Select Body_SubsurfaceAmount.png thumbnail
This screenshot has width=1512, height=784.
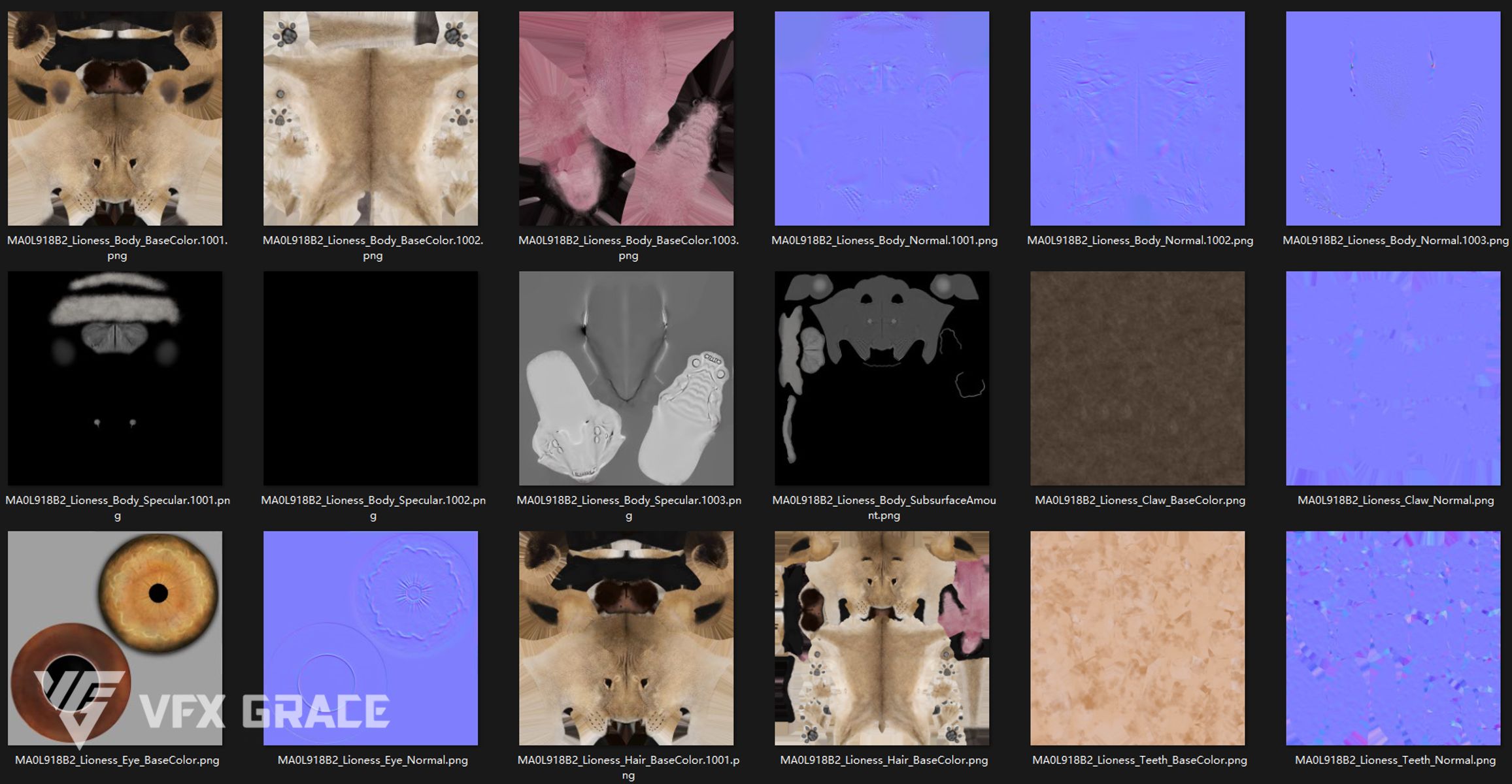pyautogui.click(x=882, y=378)
